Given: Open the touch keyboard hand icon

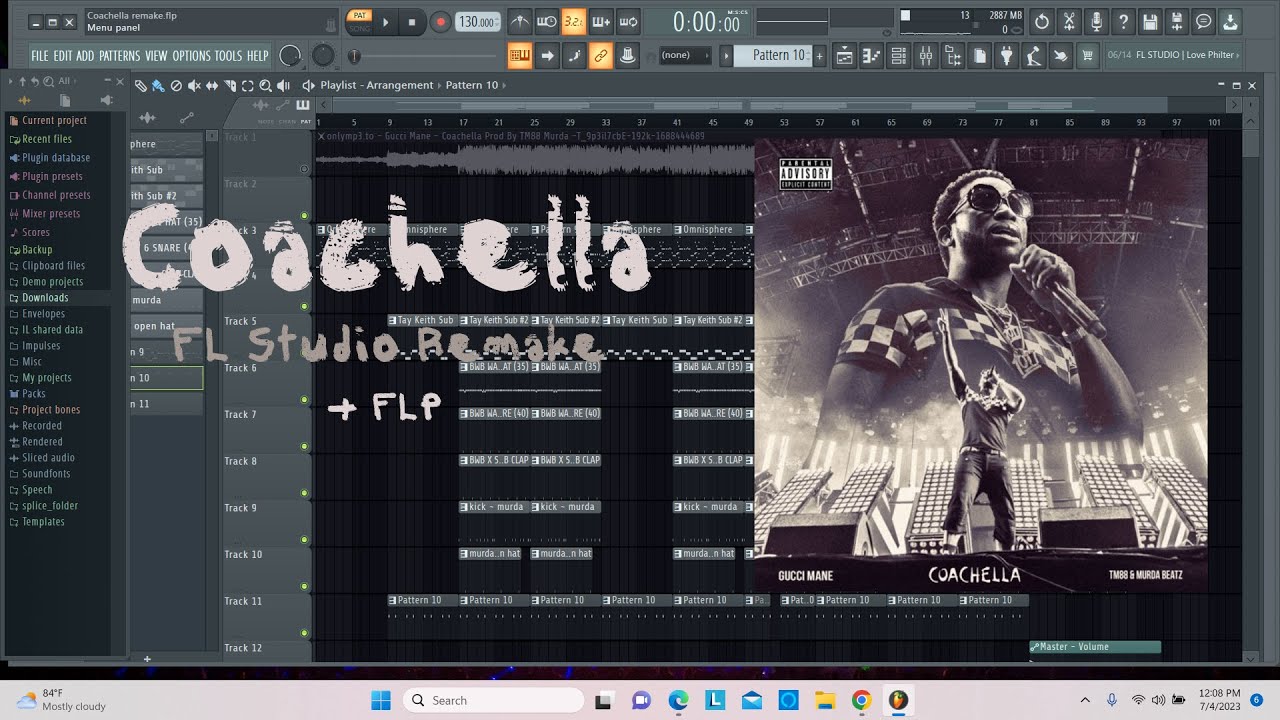Looking at the screenshot, I should 1060,56.
